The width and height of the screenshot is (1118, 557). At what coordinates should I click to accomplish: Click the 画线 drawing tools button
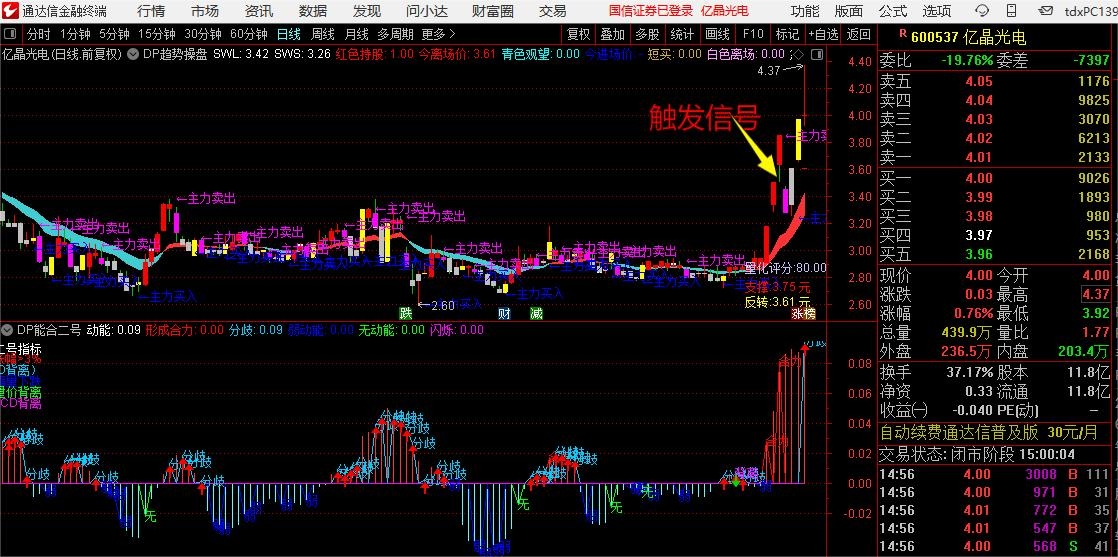click(x=717, y=34)
